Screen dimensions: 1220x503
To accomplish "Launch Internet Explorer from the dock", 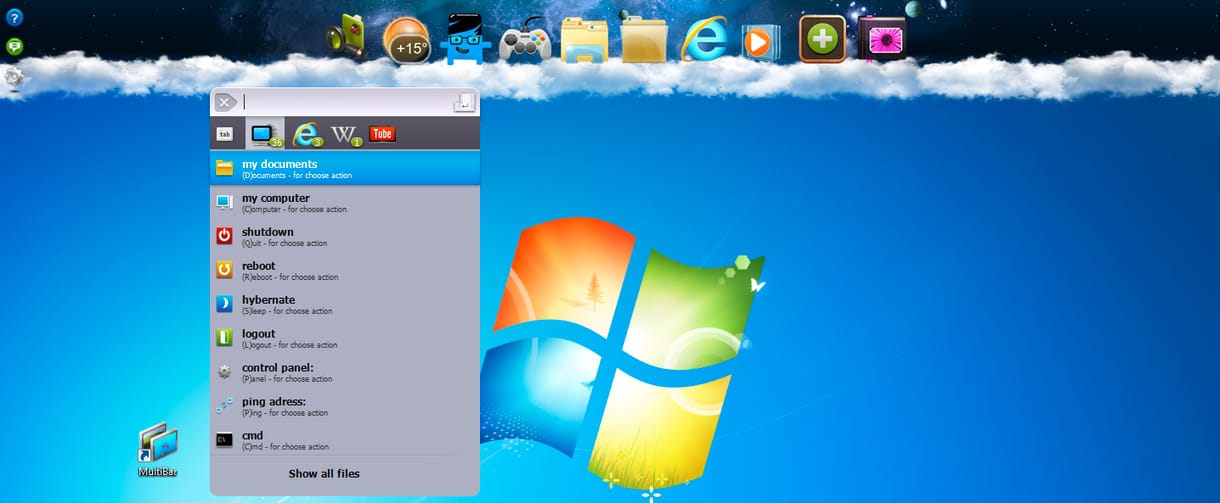I will (704, 40).
